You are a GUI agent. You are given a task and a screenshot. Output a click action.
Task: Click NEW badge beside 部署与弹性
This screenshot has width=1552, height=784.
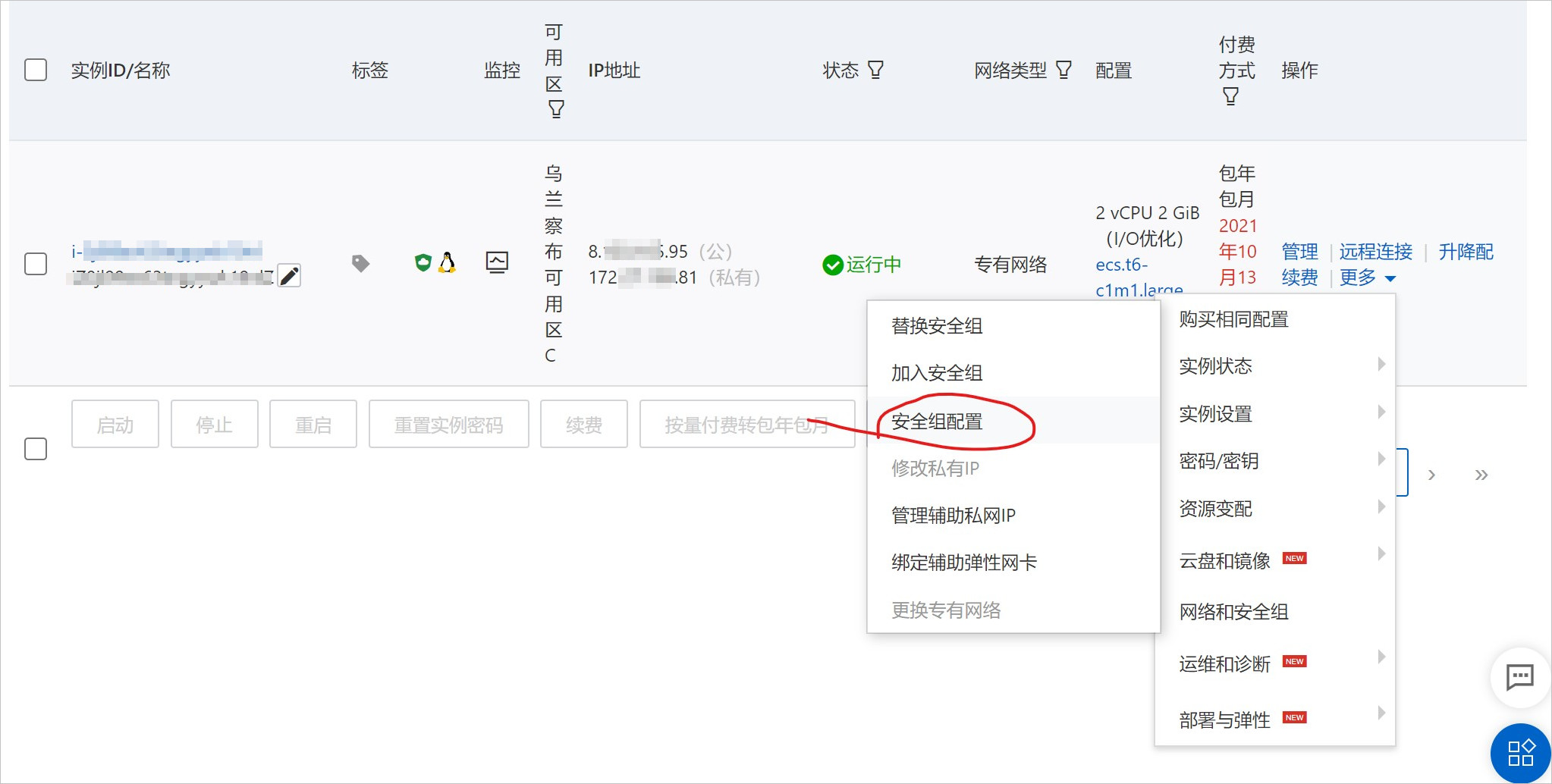point(1294,717)
